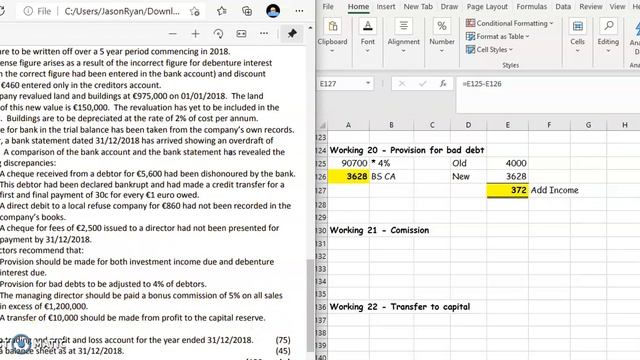
Task: Rotate the PDF page
Action: pyautogui.click(x=218, y=33)
